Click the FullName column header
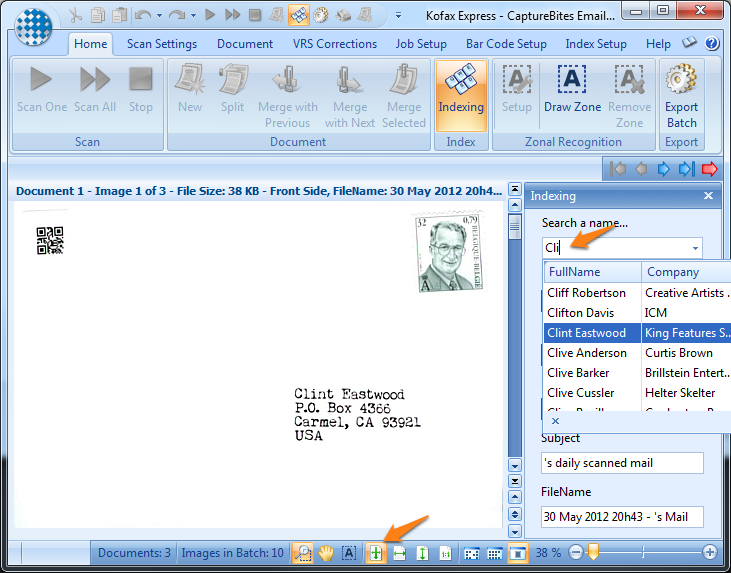Viewport: 731px width, 573px height. 593,272
